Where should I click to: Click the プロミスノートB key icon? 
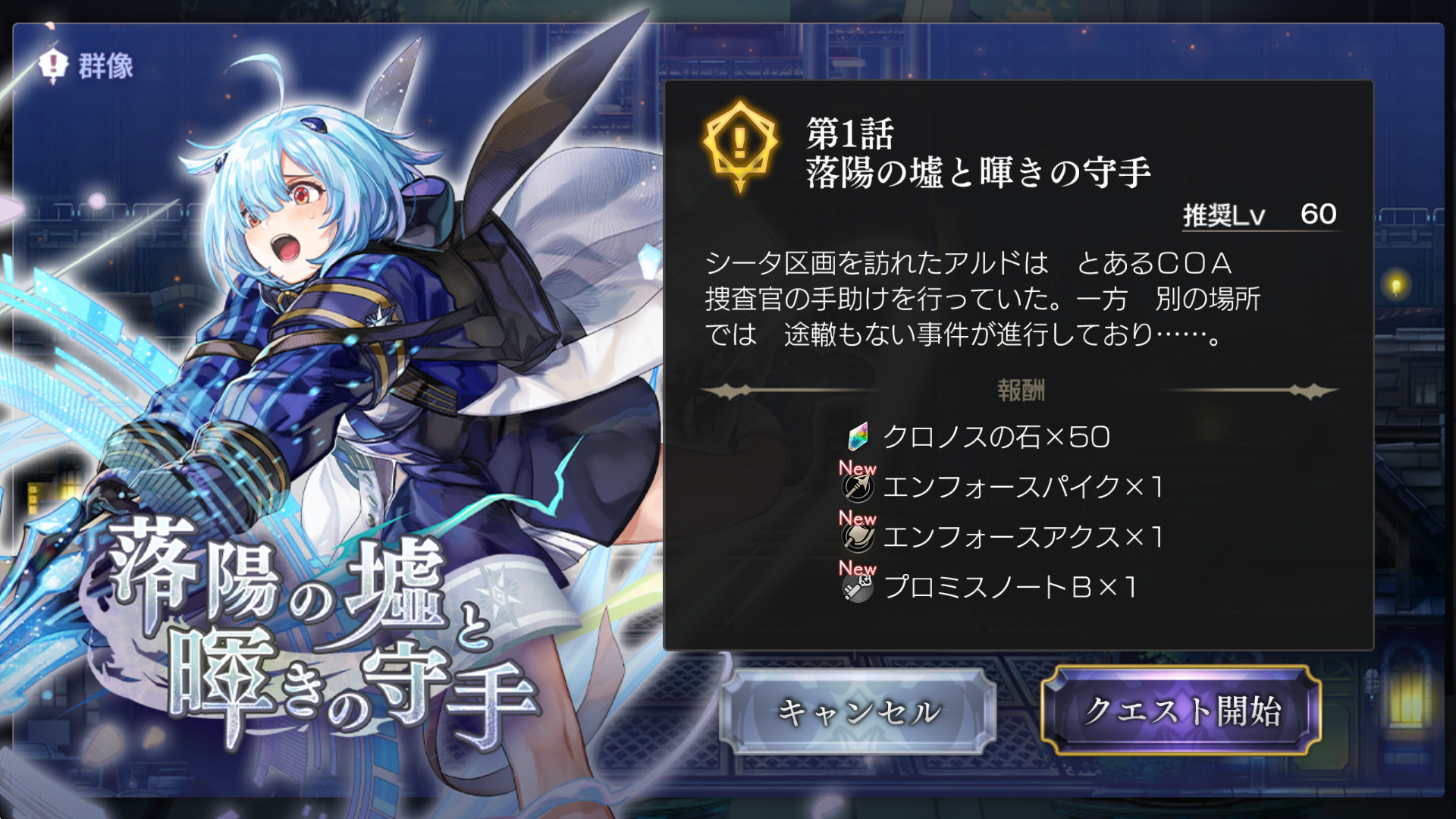[858, 587]
